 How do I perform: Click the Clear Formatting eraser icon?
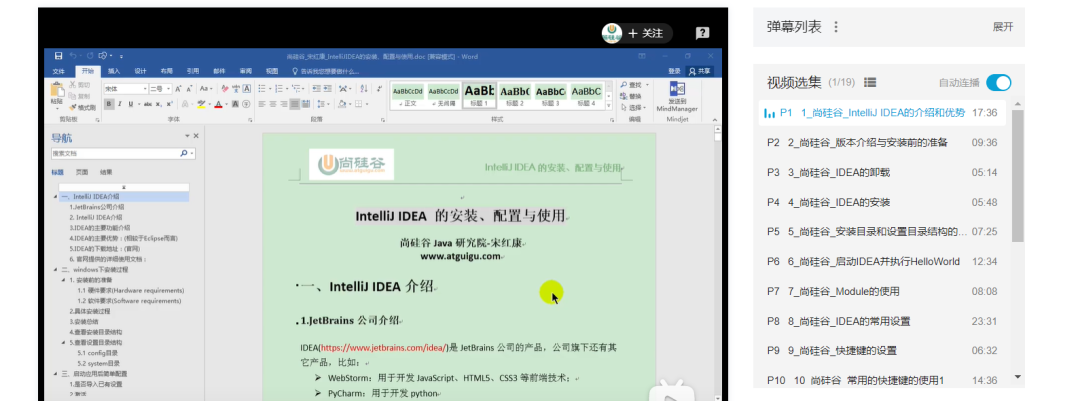pos(225,89)
